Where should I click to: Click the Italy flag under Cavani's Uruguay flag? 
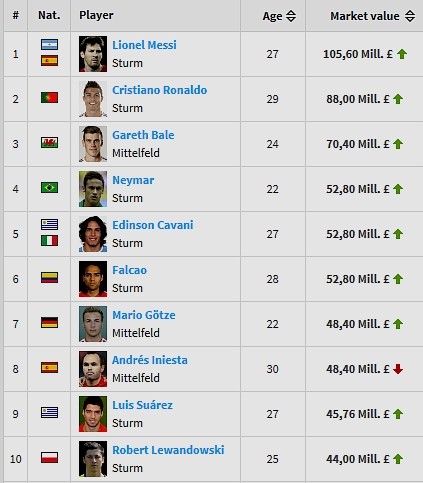[x=49, y=240]
